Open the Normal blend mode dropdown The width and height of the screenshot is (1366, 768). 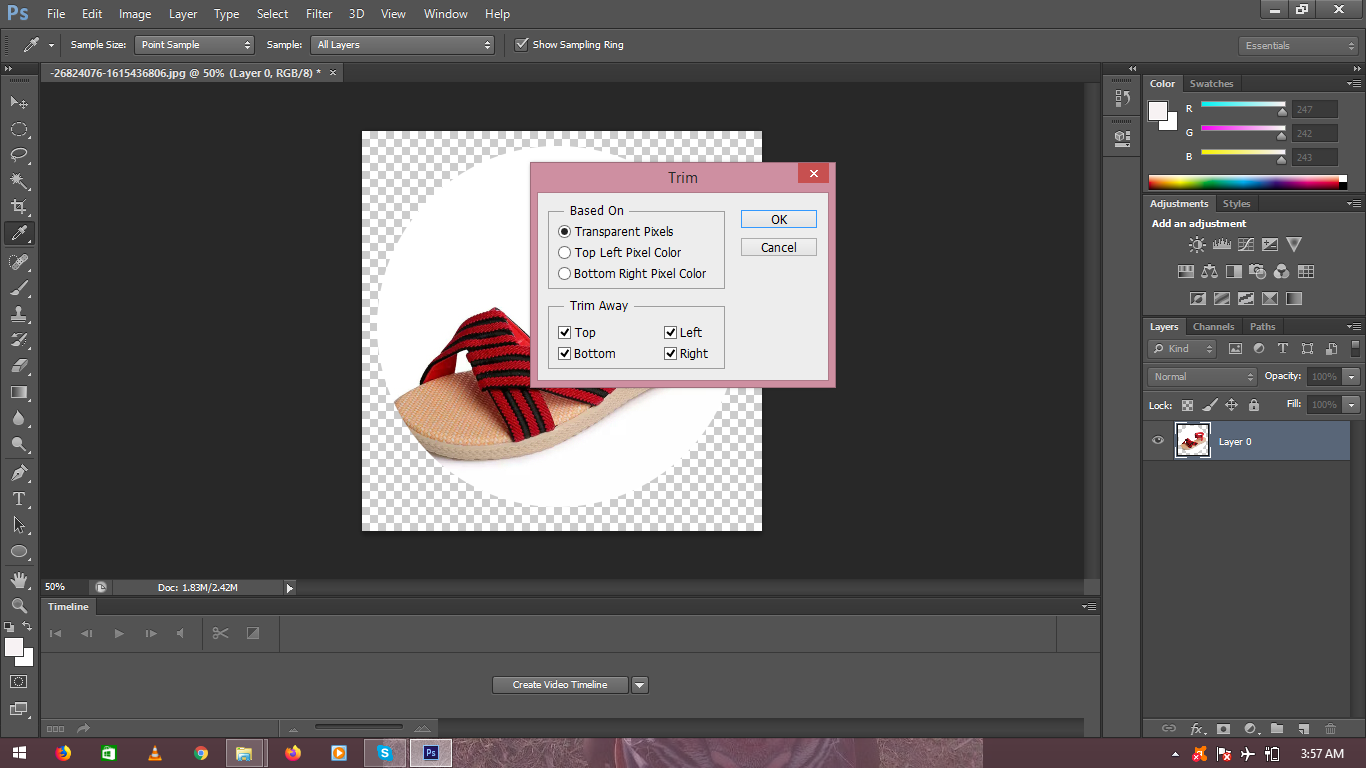click(1203, 376)
